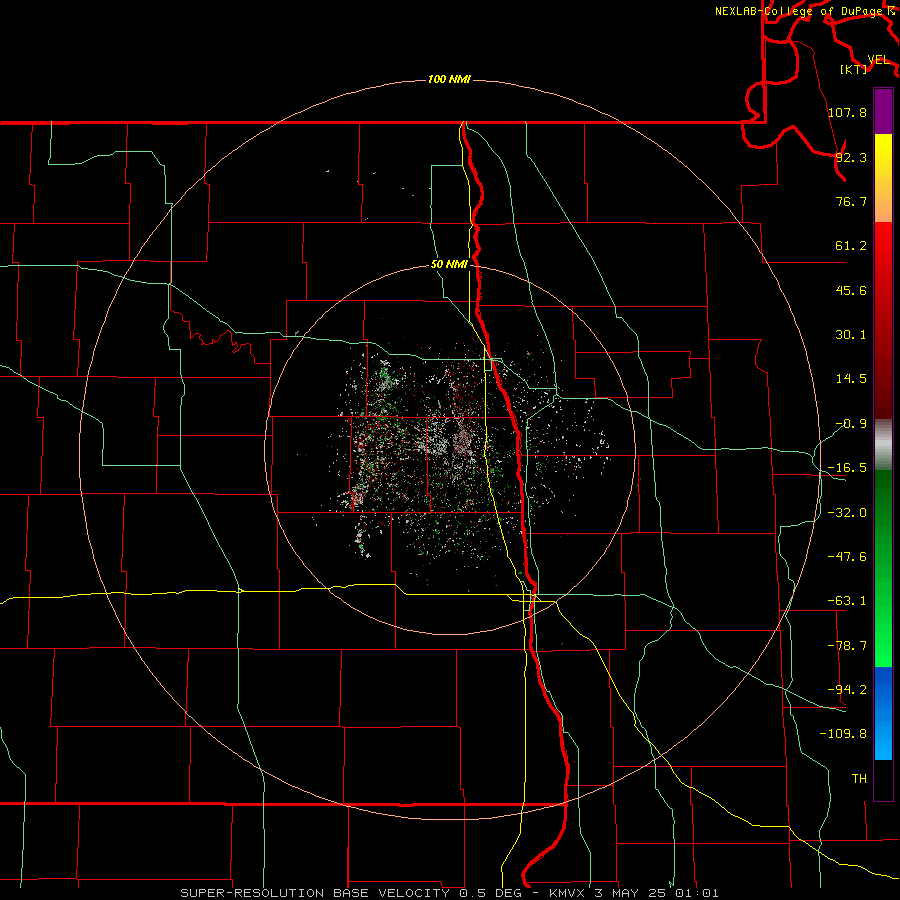This screenshot has height=900, width=900.
Task: Pick the black TH segment of color bar
Action: (x=883, y=780)
